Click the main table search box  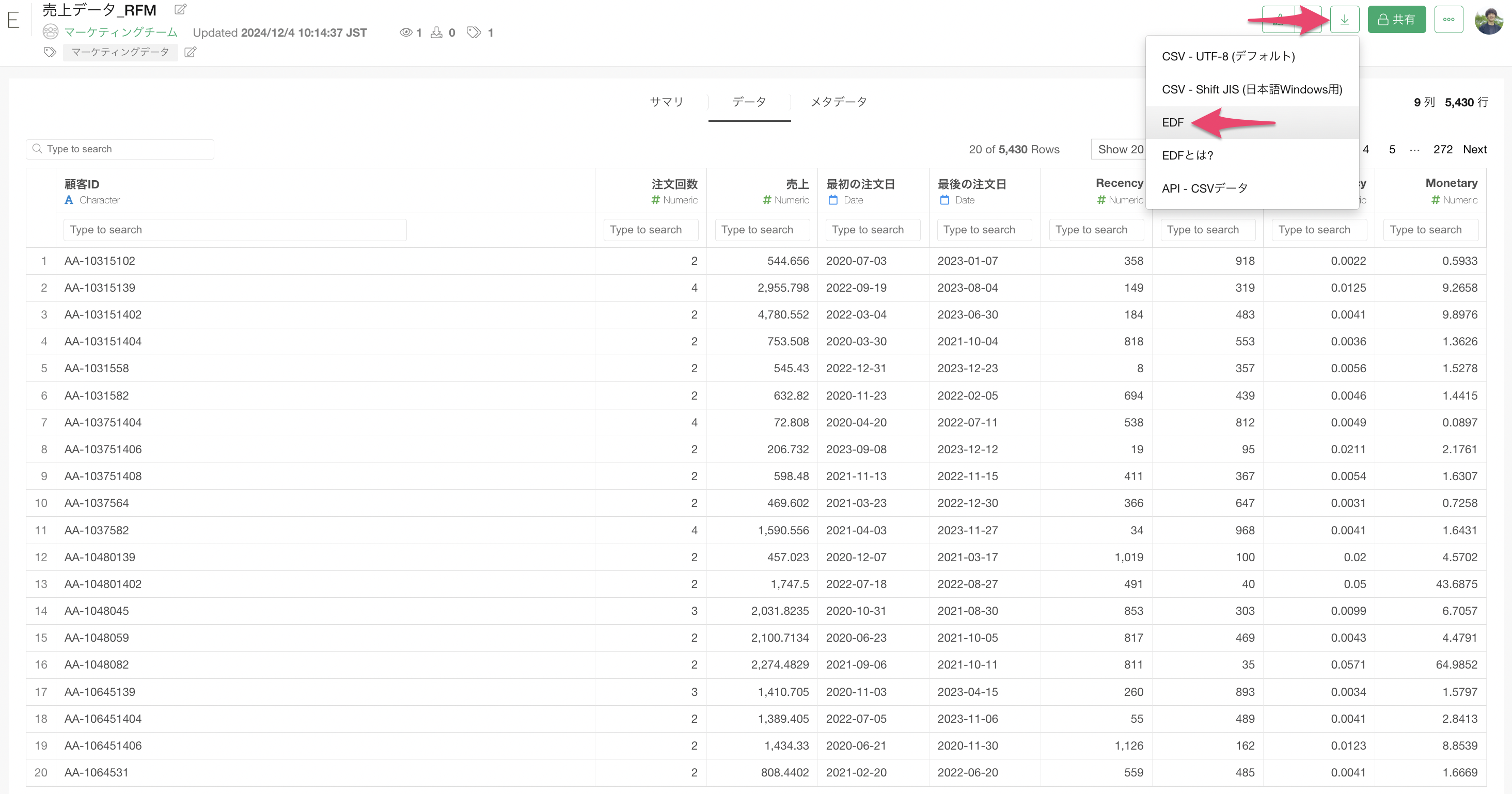[120, 149]
